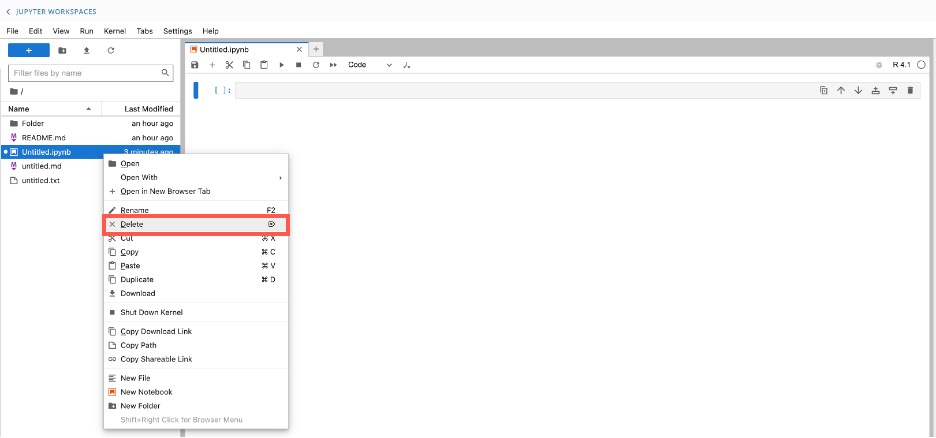This screenshot has height=438, width=936.
Task: Choose Rename in the context menu
Action: click(196, 210)
